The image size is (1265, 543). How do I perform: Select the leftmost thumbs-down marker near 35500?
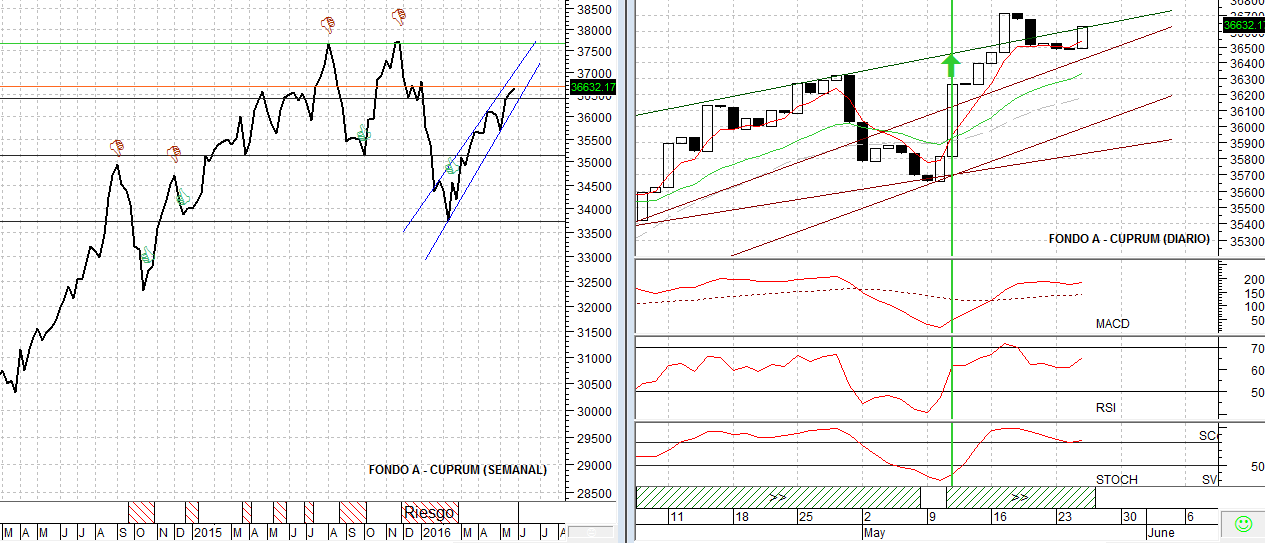tap(116, 147)
